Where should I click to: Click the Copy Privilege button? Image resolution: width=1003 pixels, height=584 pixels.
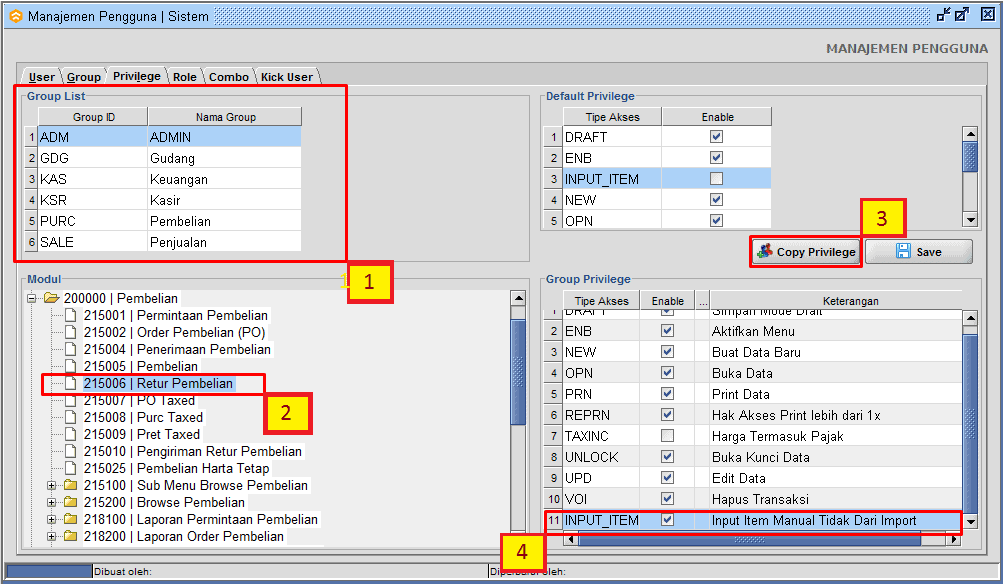click(806, 252)
